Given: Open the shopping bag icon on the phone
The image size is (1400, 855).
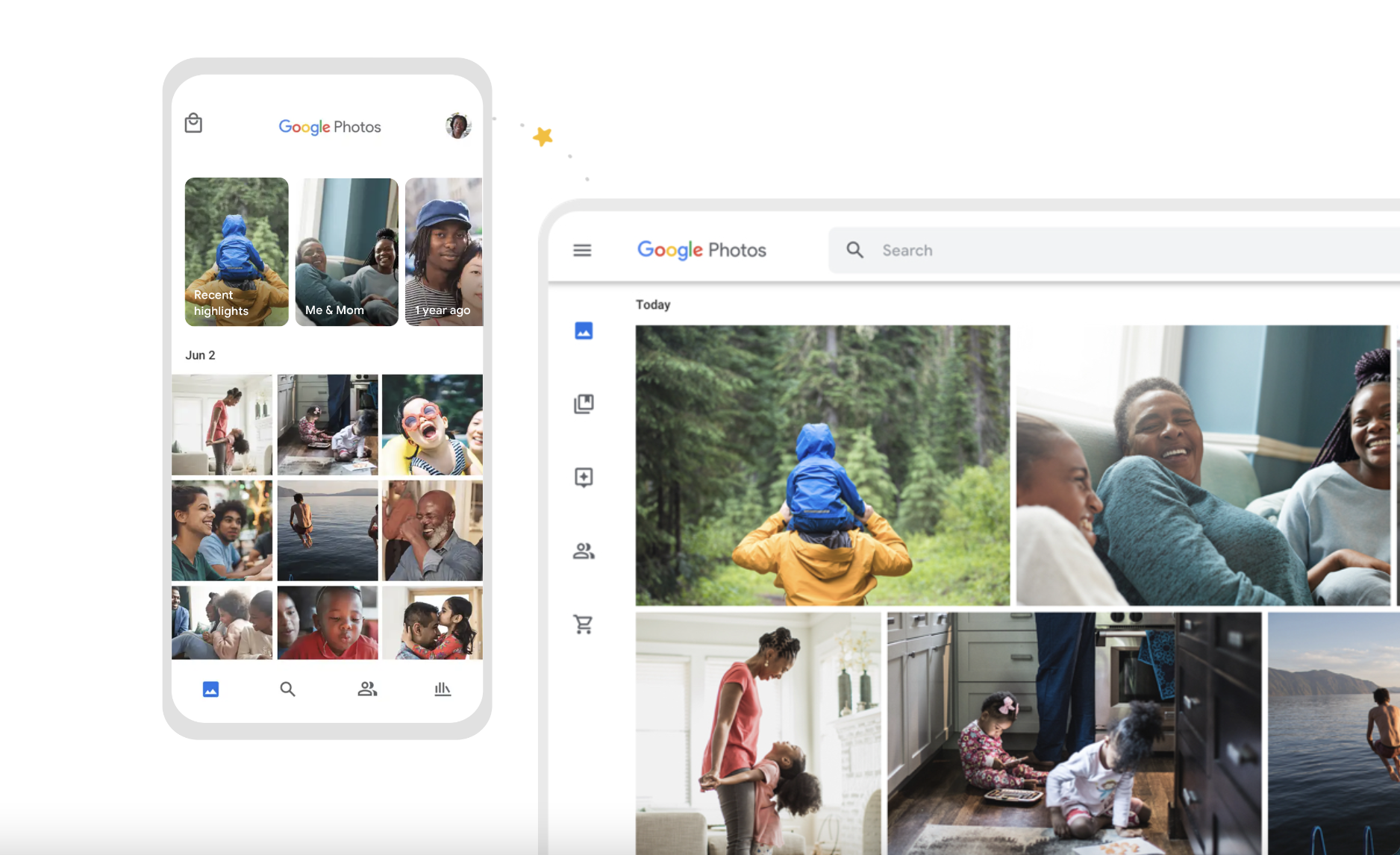Looking at the screenshot, I should tap(193, 123).
